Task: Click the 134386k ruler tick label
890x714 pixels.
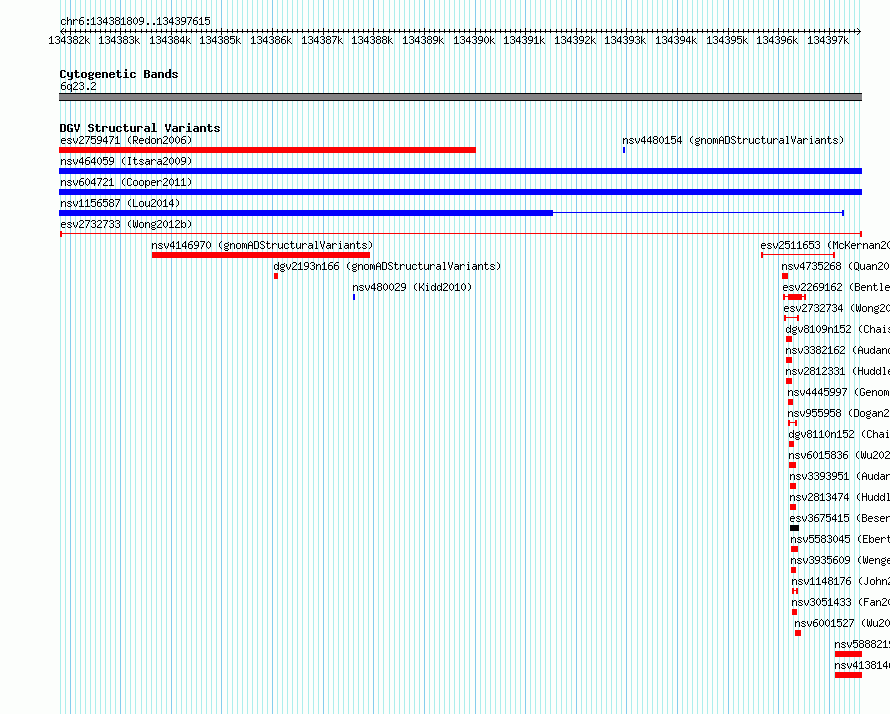Action: [x=271, y=40]
